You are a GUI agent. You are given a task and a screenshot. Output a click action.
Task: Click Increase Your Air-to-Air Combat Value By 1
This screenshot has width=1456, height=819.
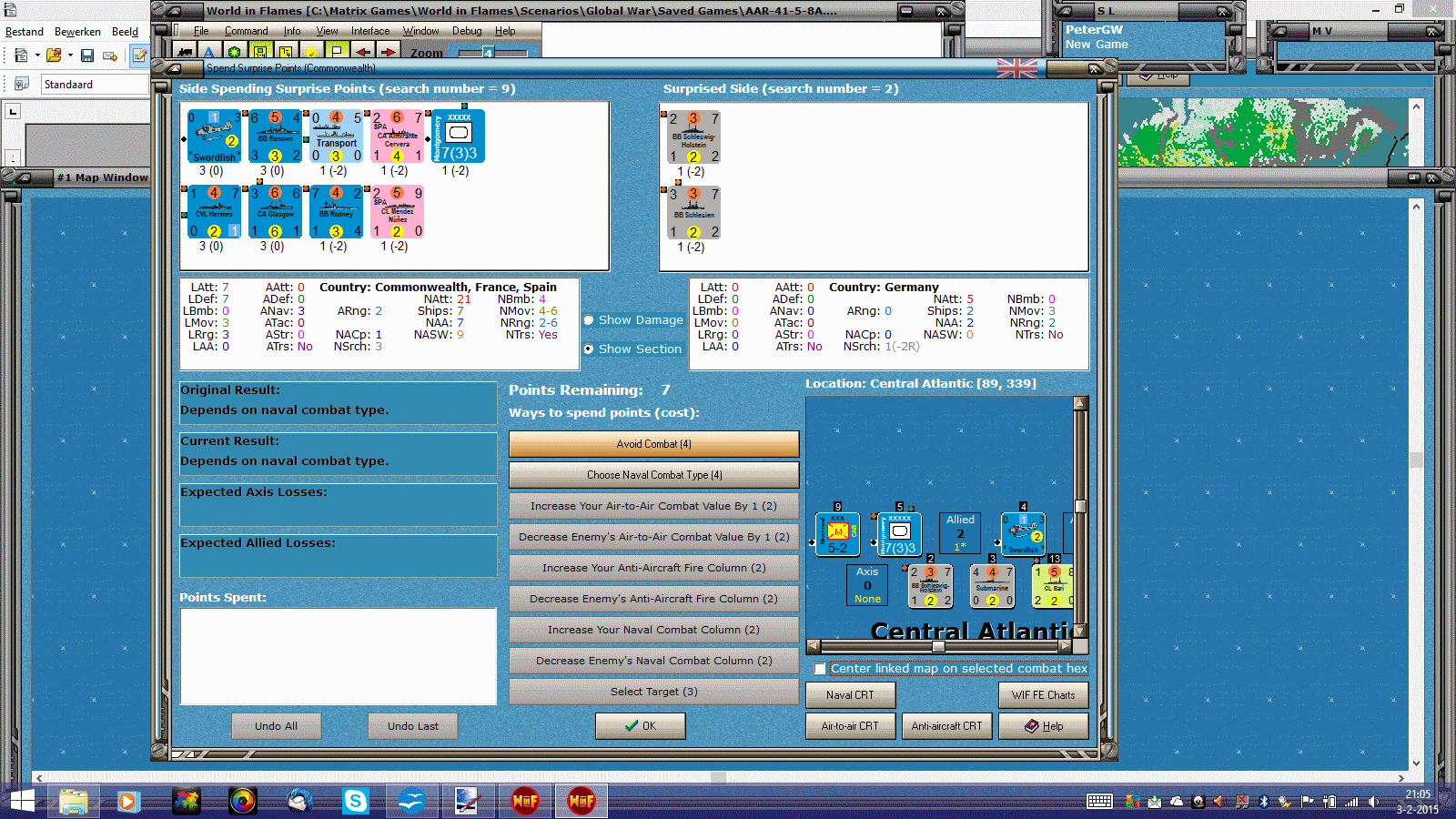click(x=654, y=506)
